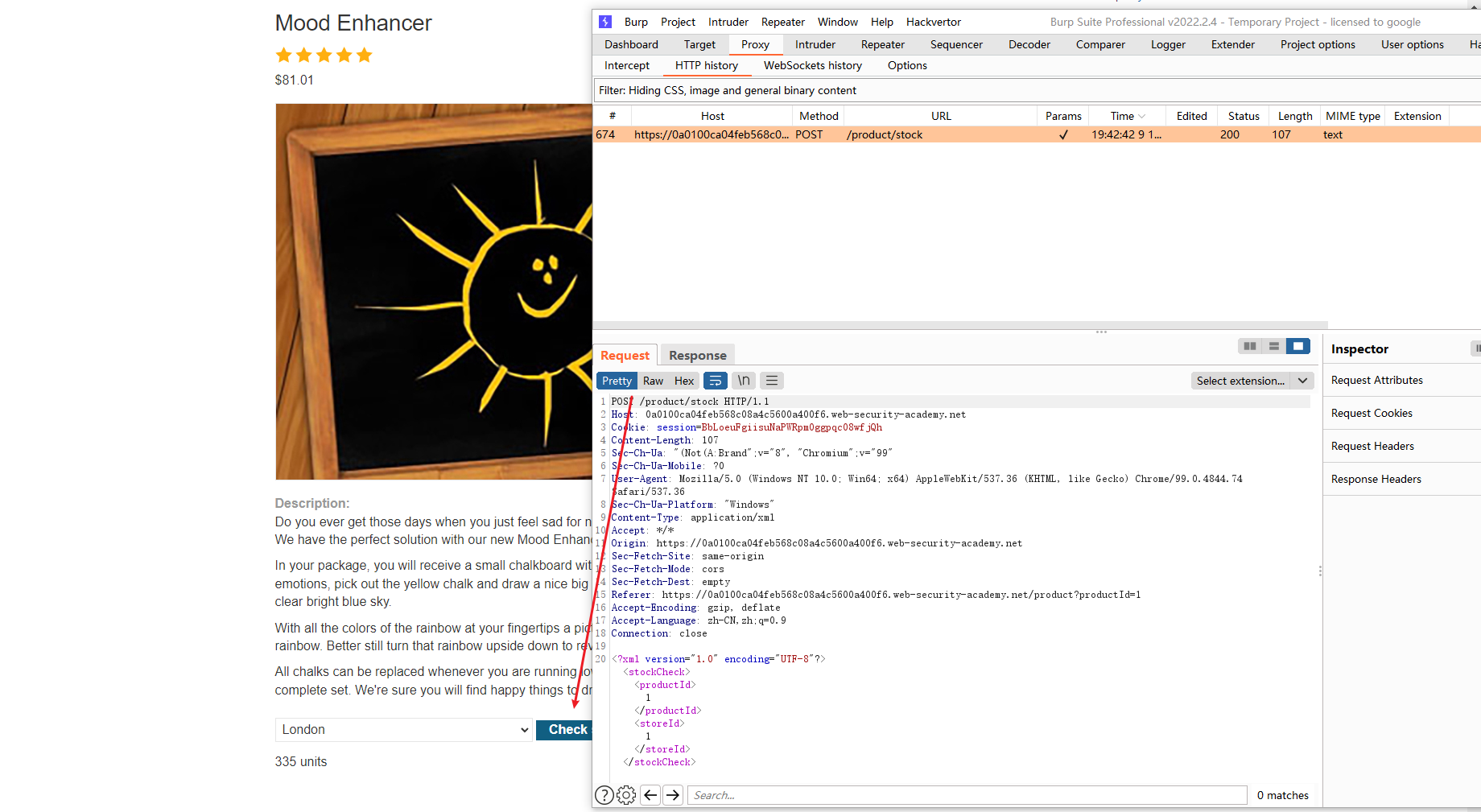Sort history by Status column header
Screen dimensions: 1481x812
coord(1244,116)
